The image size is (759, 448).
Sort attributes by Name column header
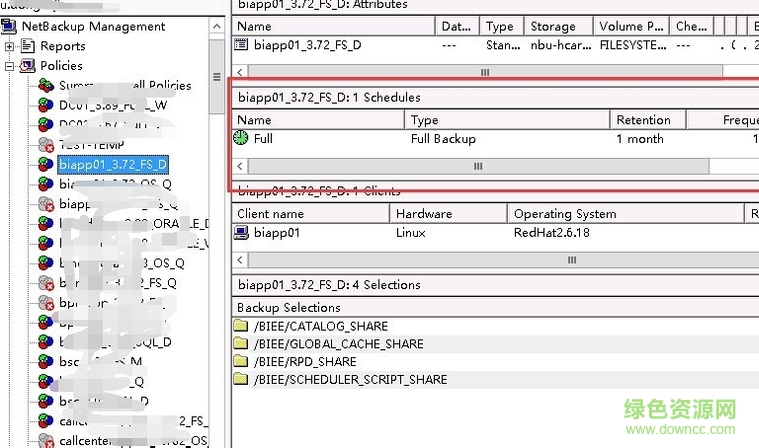[x=334, y=26]
